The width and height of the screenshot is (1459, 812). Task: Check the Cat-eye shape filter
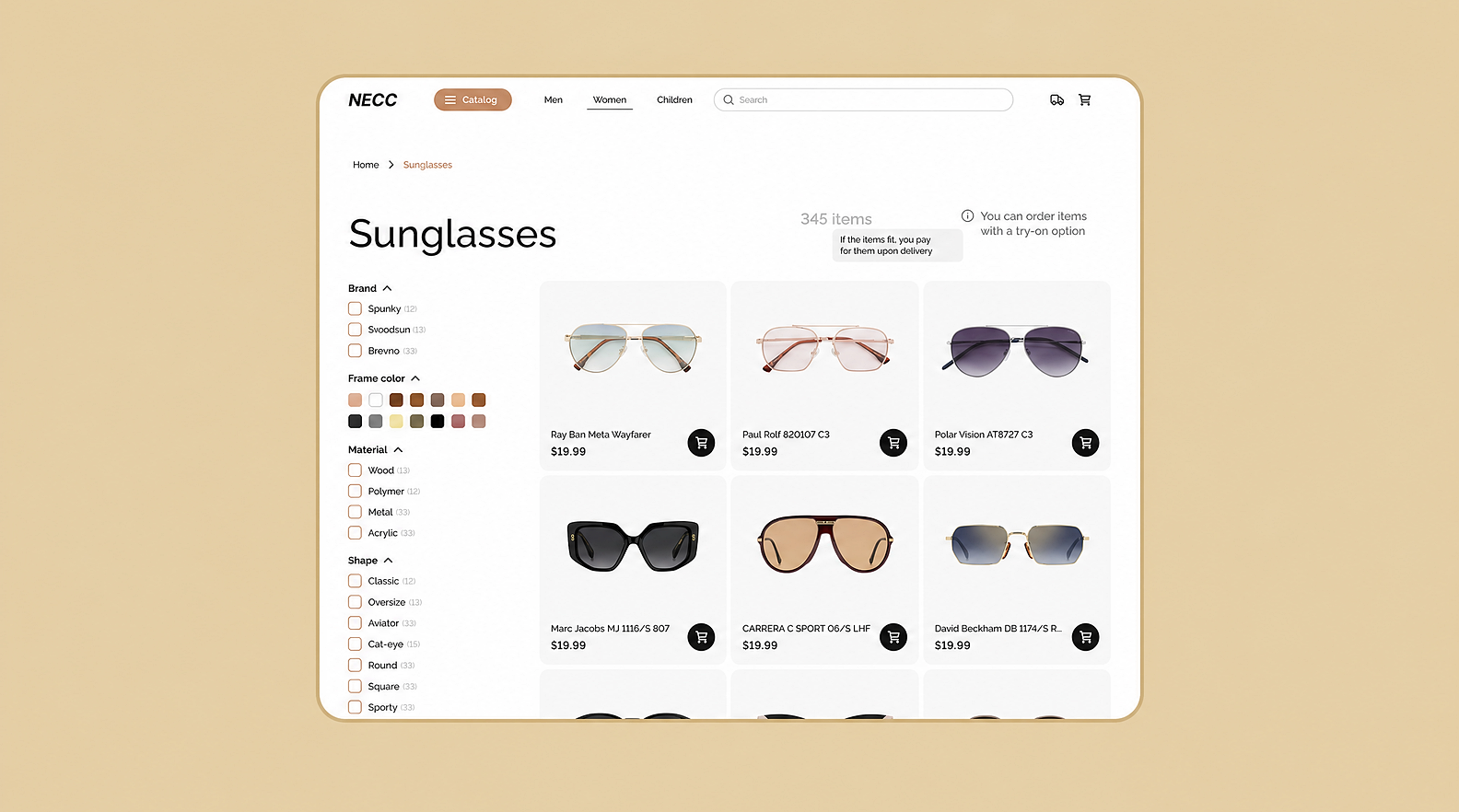pos(355,644)
